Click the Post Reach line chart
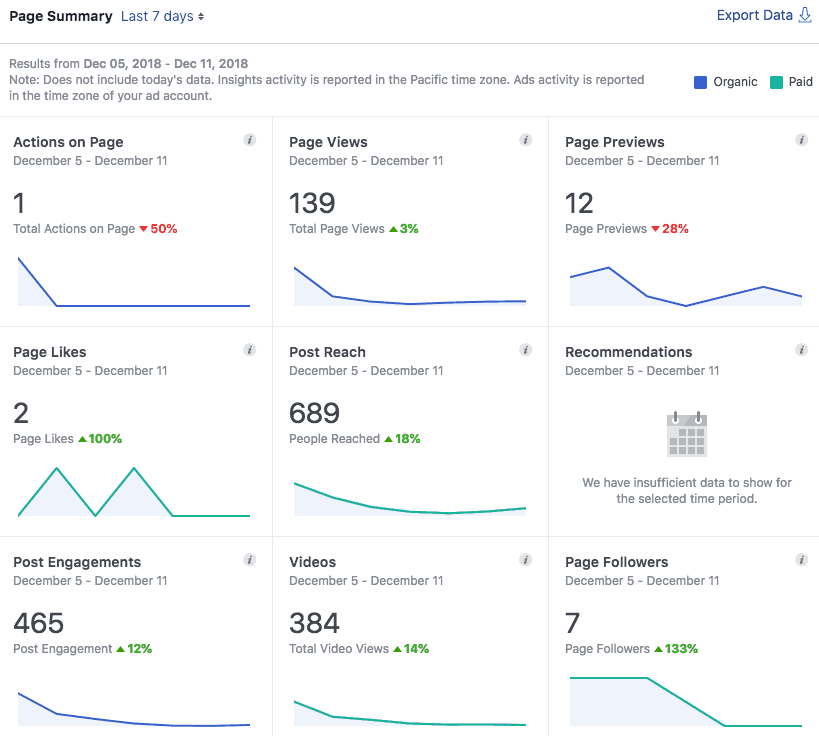 (x=410, y=499)
